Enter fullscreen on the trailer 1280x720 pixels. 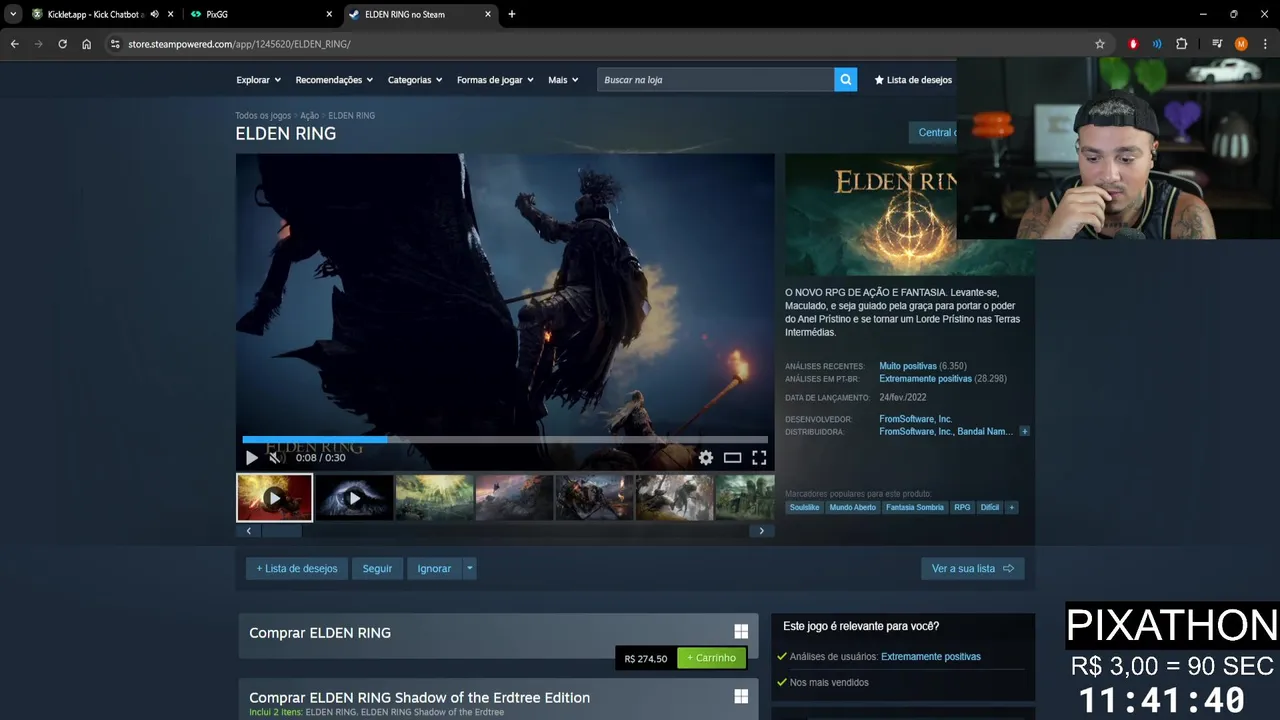coord(759,458)
